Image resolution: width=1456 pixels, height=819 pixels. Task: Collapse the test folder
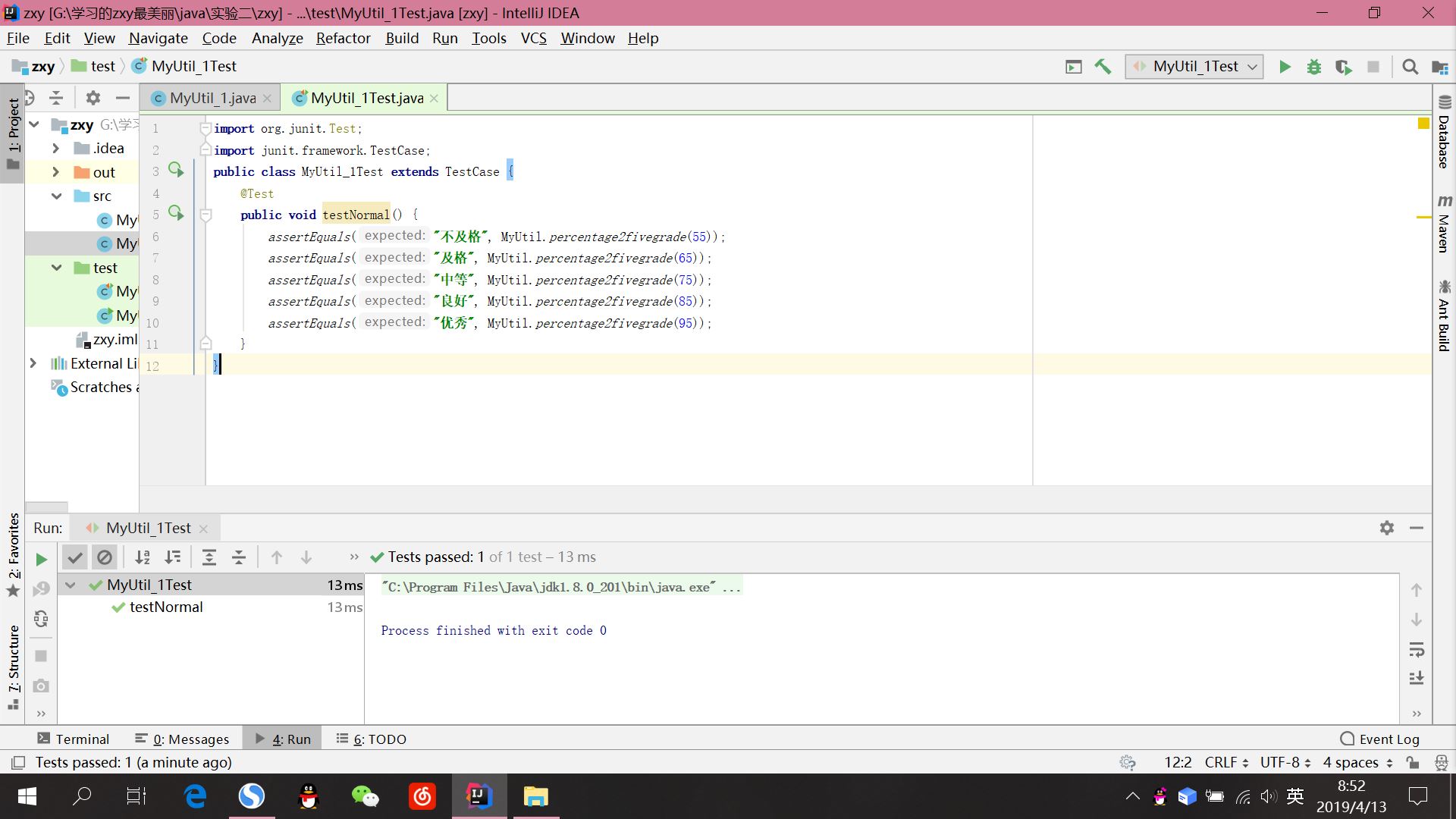[x=56, y=268]
